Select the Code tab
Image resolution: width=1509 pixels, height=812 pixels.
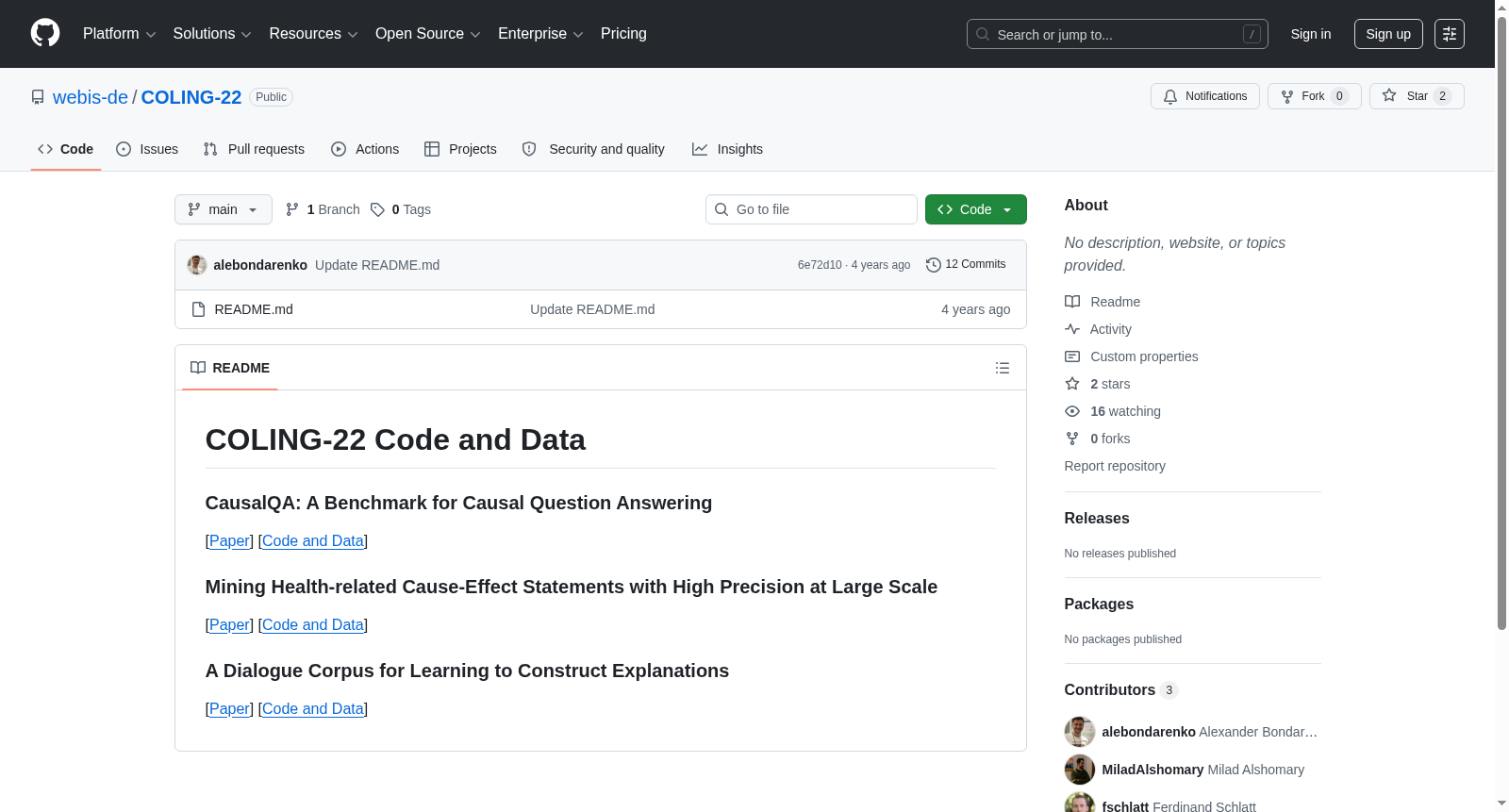tap(66, 149)
